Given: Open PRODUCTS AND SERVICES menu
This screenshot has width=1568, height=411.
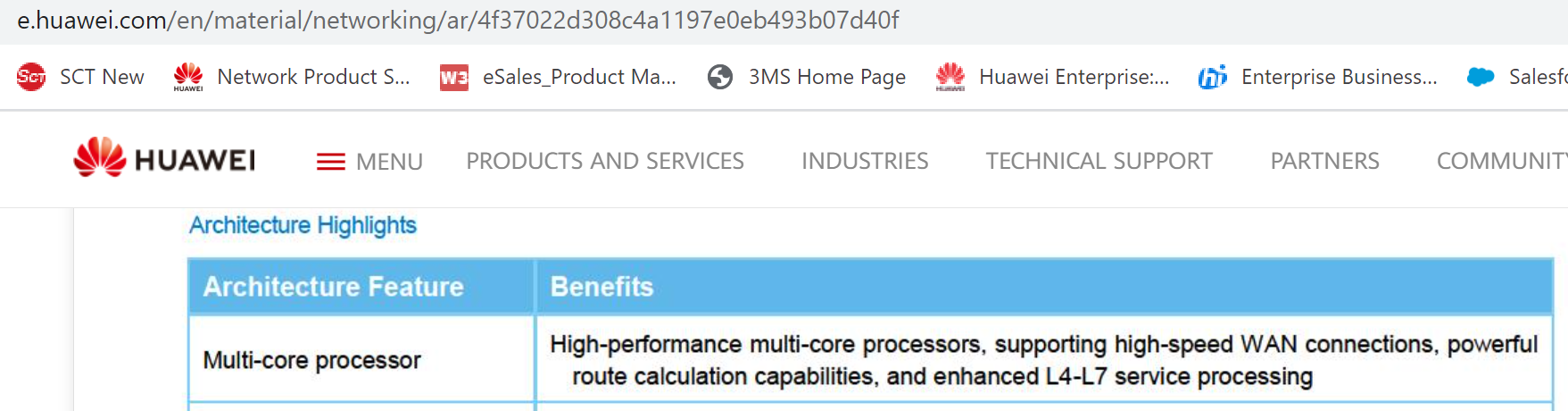Looking at the screenshot, I should point(605,161).
